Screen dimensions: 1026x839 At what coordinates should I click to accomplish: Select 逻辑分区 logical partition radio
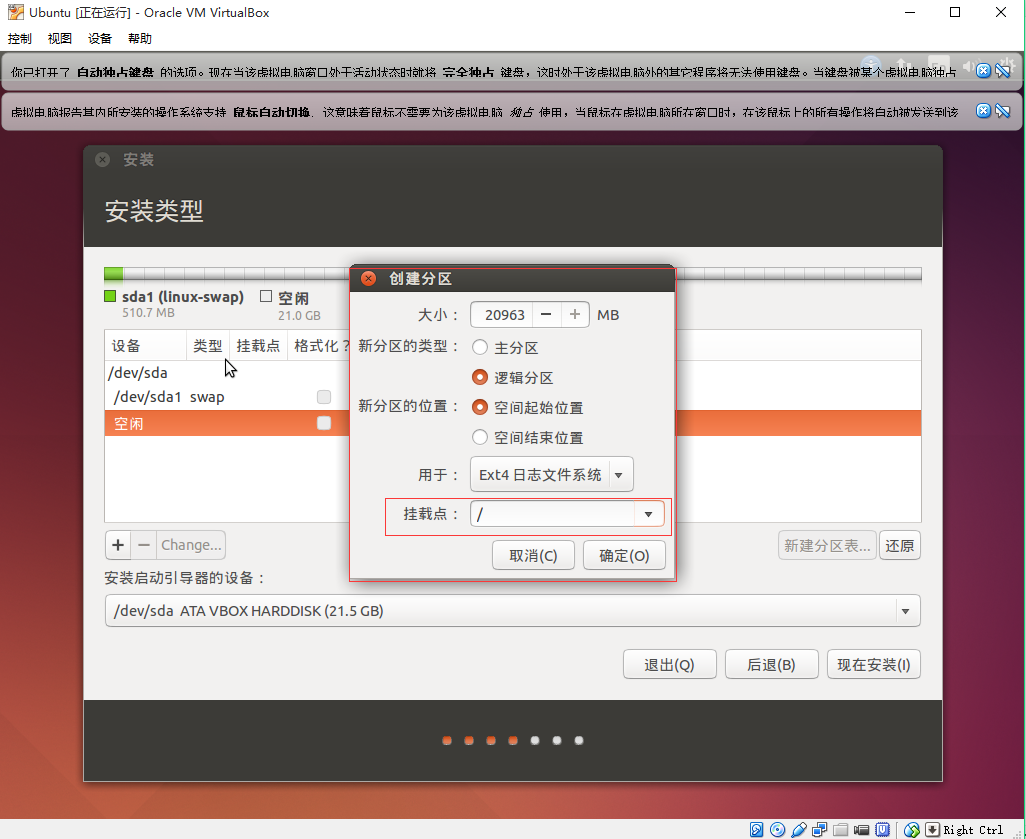(480, 377)
